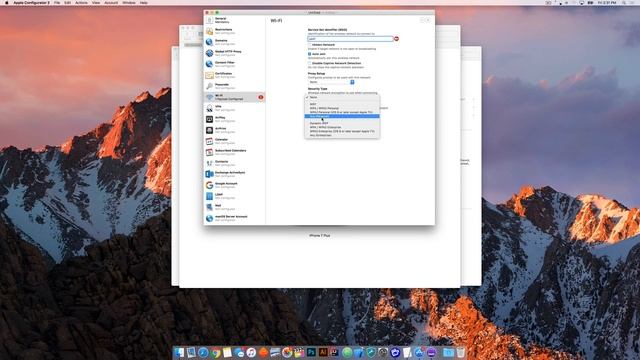Open the Trash in the Dock
The image size is (640, 360).
click(x=460, y=352)
